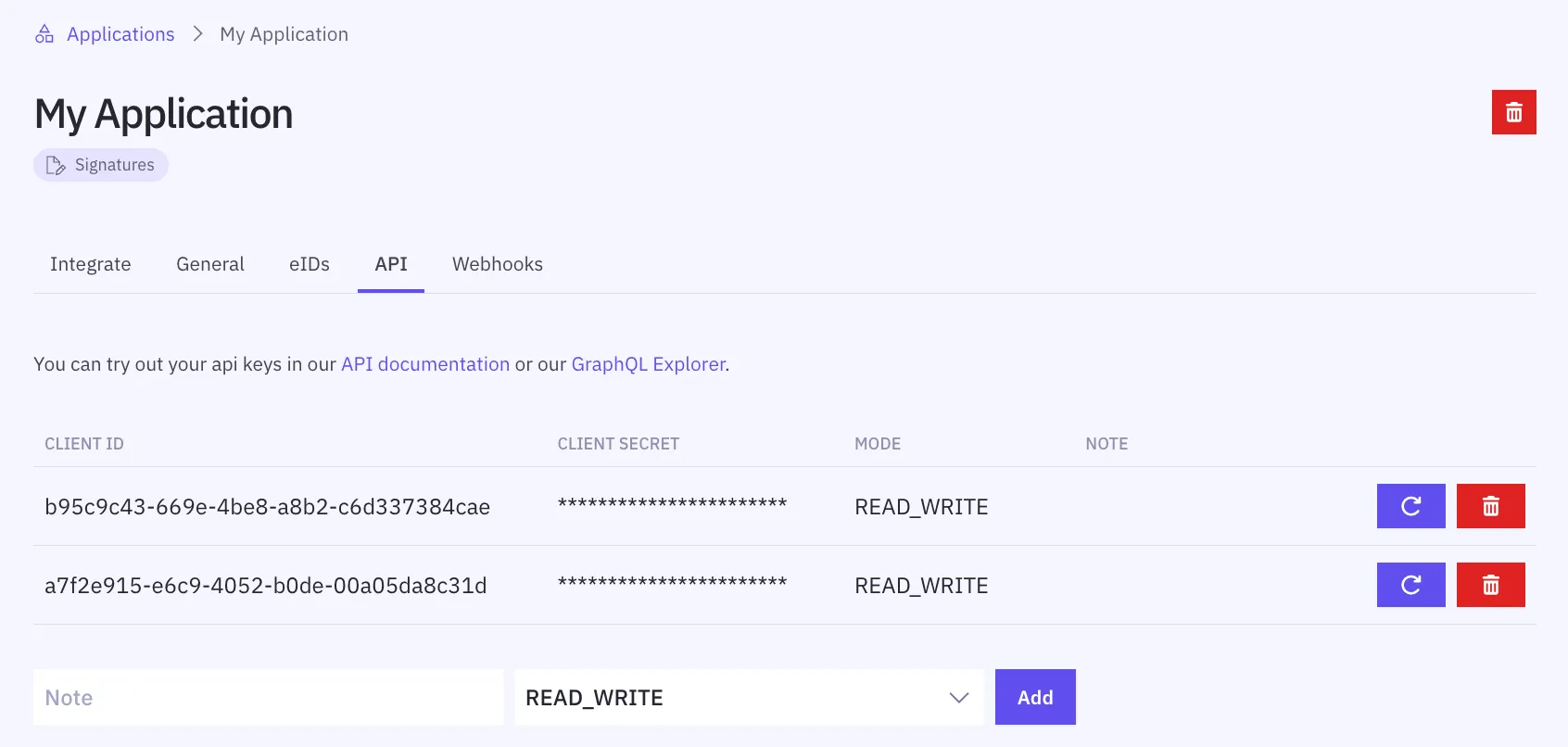This screenshot has width=1568, height=747.
Task: Regenerate the secret for client a7f2e915-e6c9-4052-b0de-00a05da8c31d
Action: [1410, 585]
